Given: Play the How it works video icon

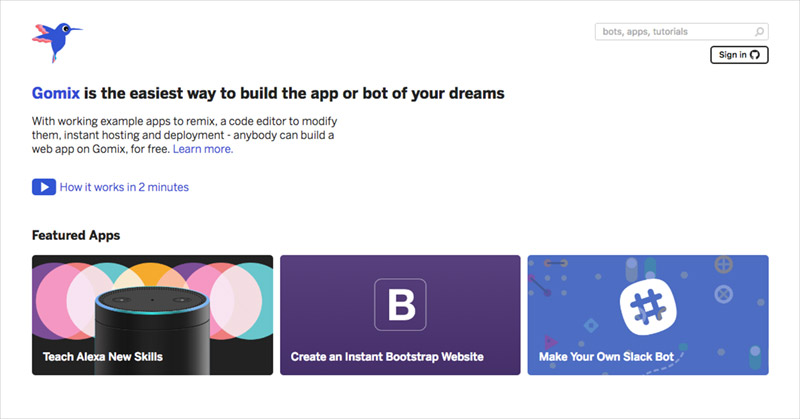Looking at the screenshot, I should (44, 187).
